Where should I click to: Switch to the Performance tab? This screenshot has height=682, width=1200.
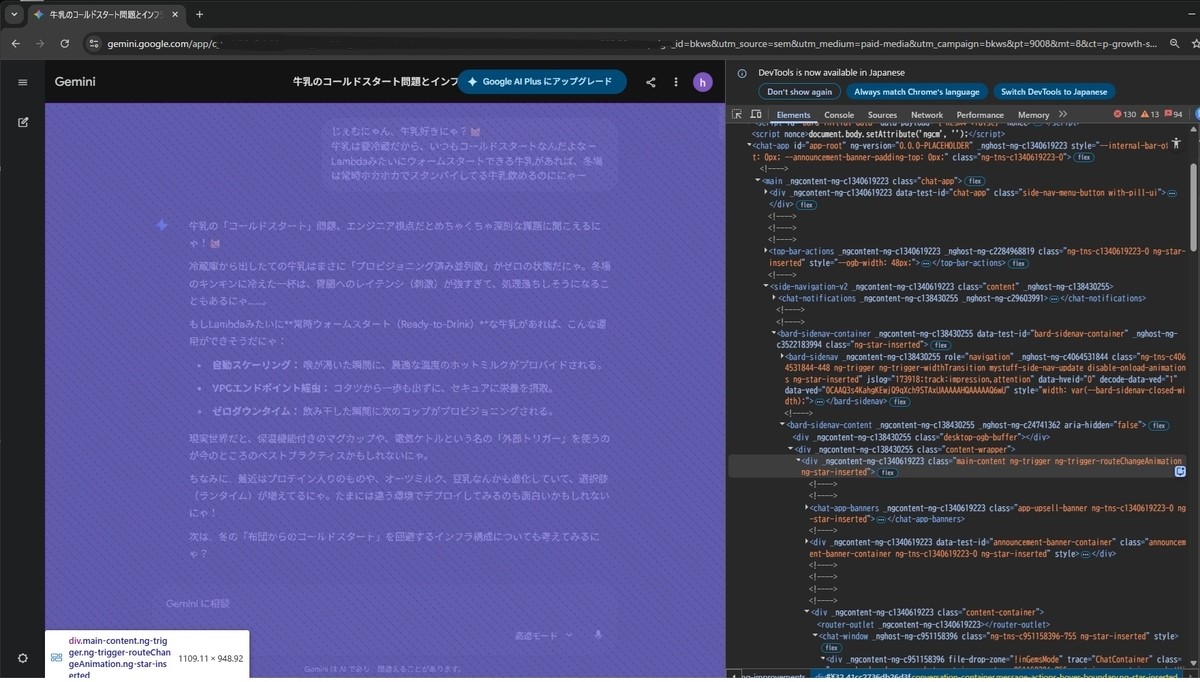point(980,115)
